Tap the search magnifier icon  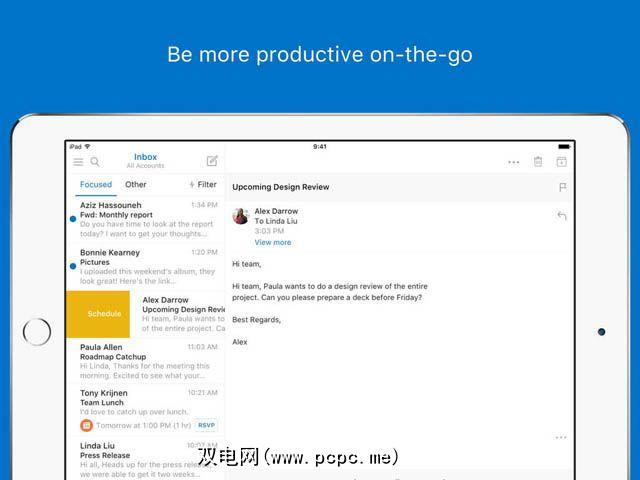(95, 162)
